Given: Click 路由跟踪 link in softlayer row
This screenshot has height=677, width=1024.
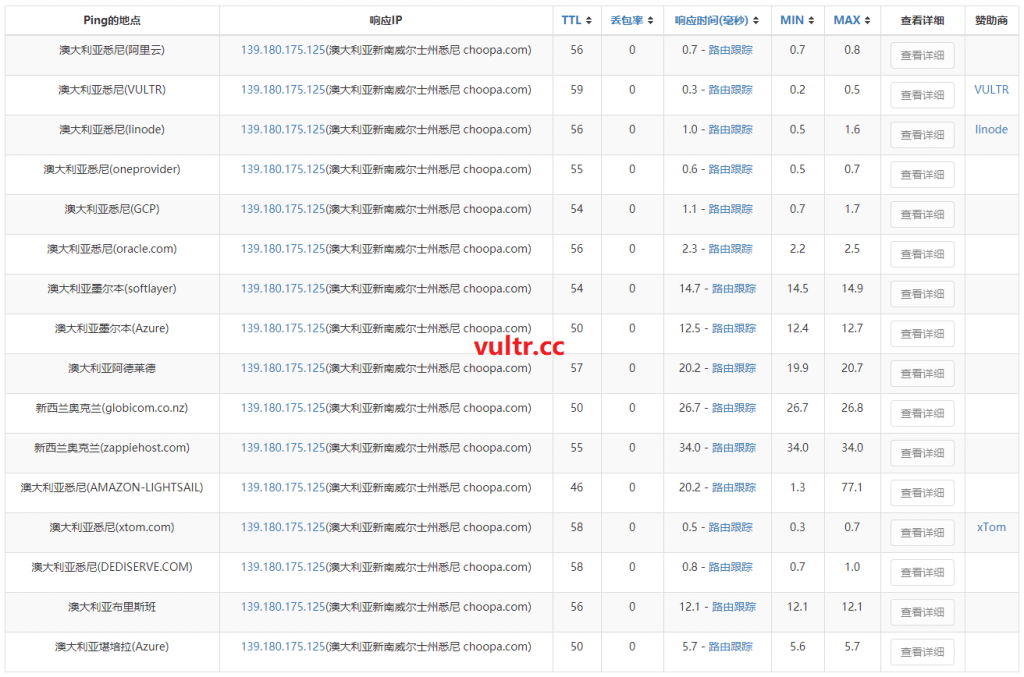Looking at the screenshot, I should point(733,289).
